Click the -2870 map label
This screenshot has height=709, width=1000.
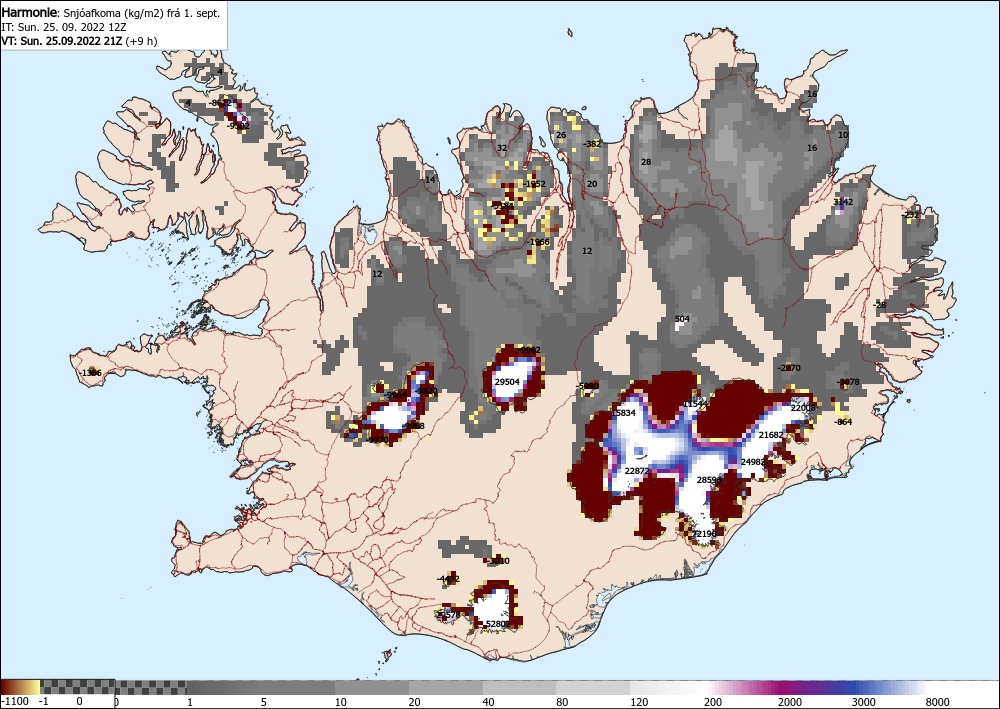pos(789,368)
